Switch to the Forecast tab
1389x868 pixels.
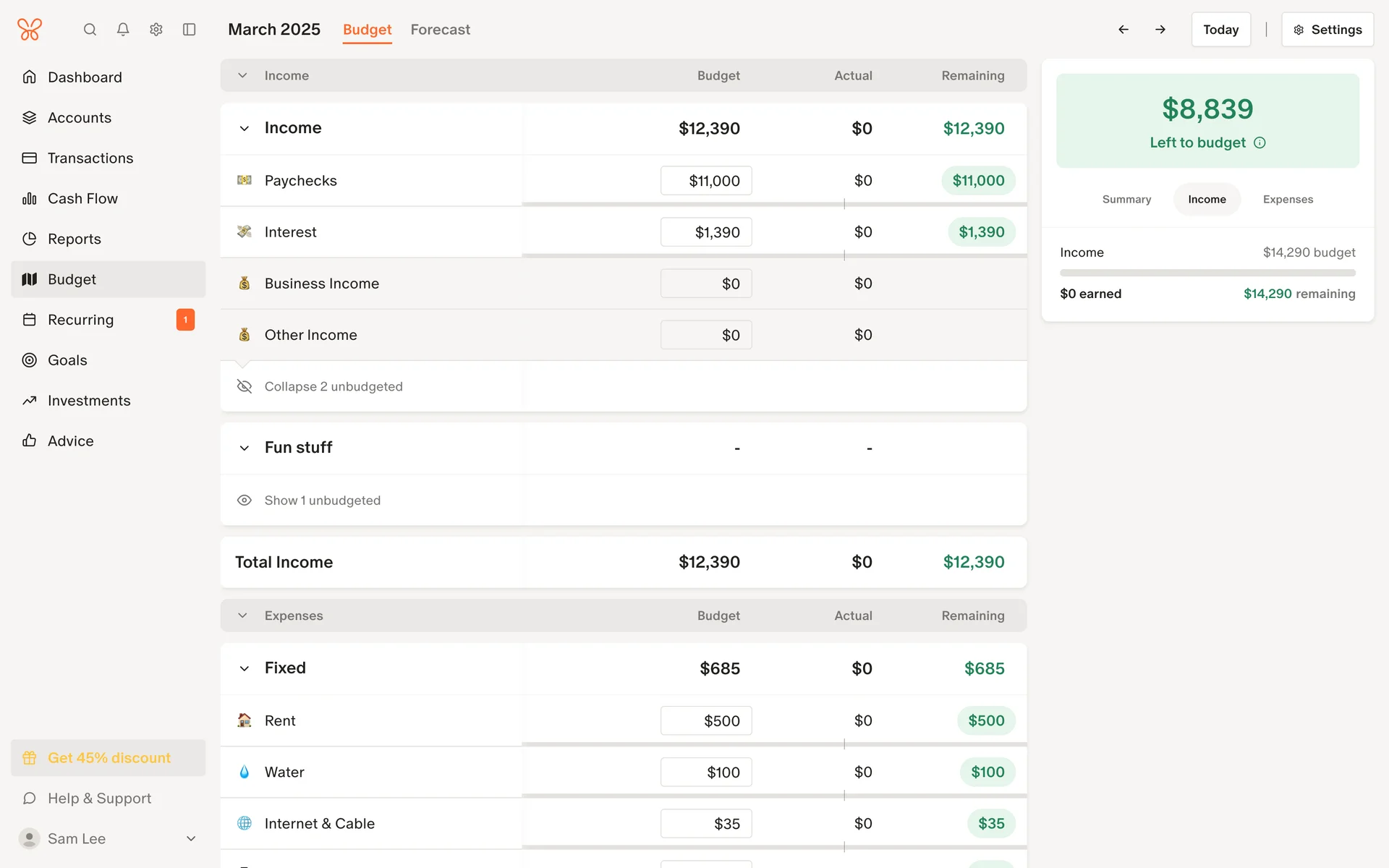pyautogui.click(x=440, y=30)
